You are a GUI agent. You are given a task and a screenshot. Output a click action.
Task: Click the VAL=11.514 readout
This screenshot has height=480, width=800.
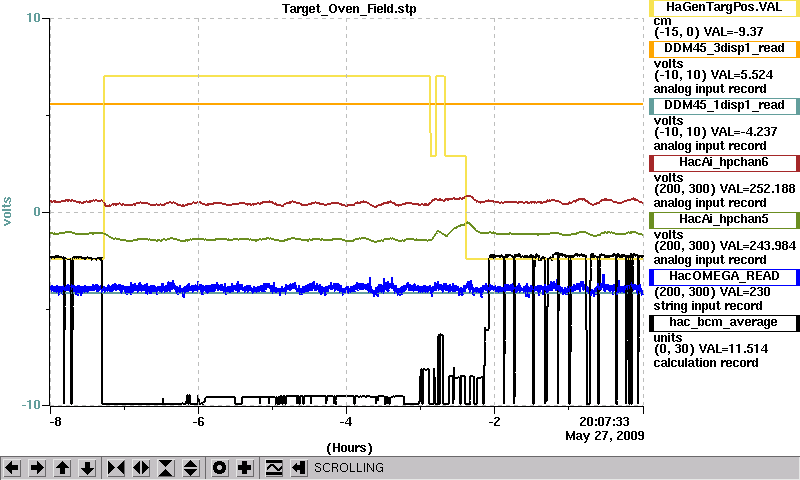pyautogui.click(x=733, y=349)
